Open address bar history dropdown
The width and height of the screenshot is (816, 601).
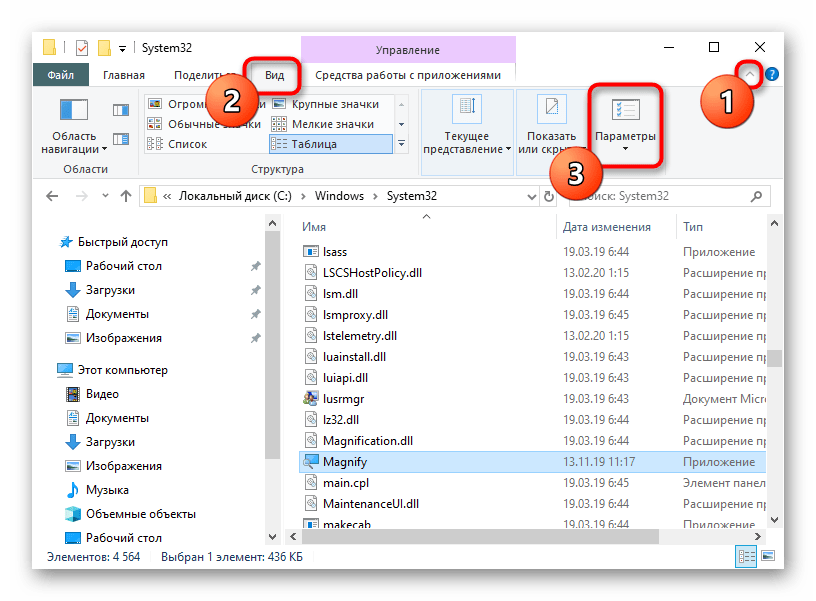(531, 197)
